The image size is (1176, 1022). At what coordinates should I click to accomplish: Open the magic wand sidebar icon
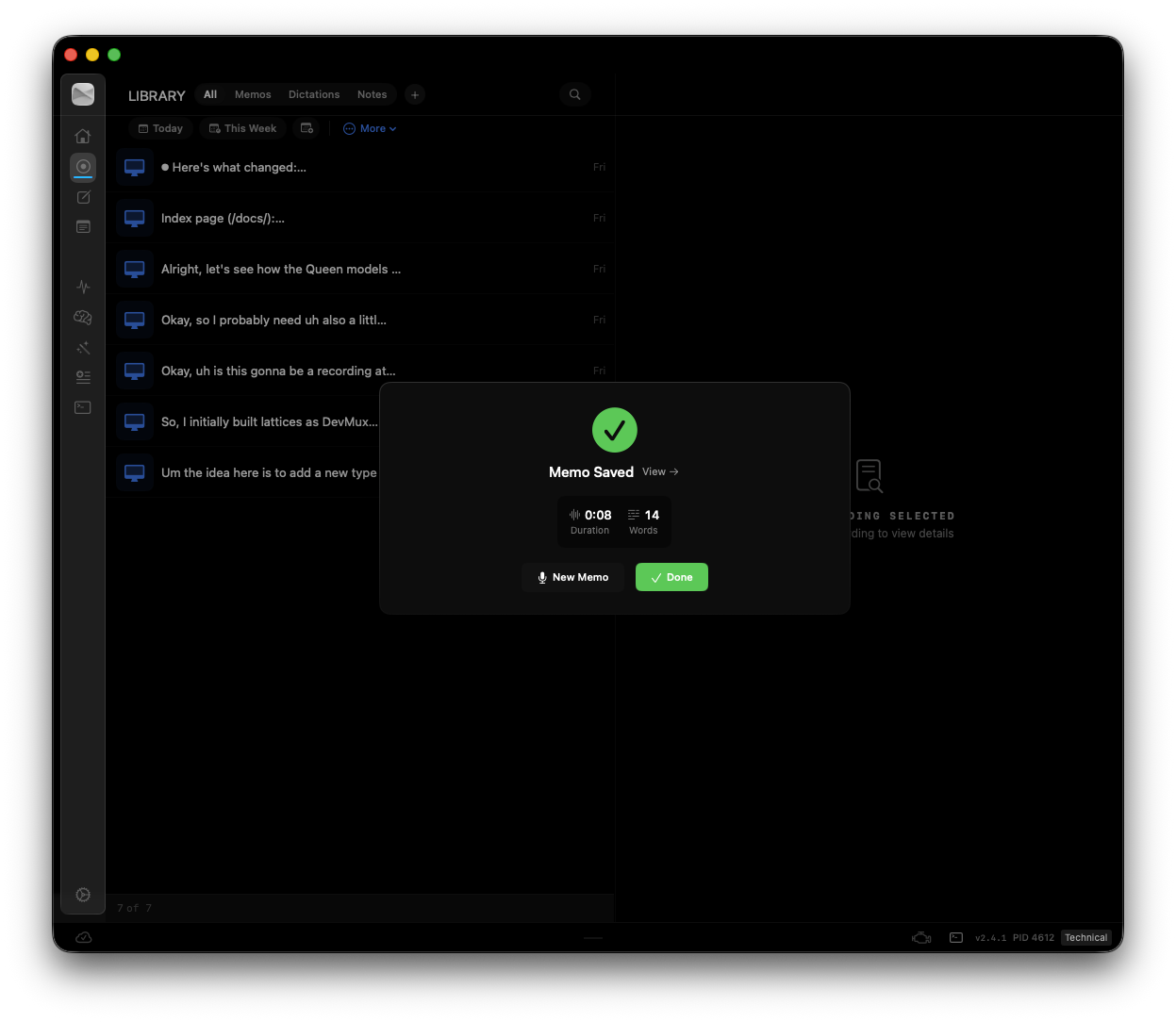click(x=83, y=348)
